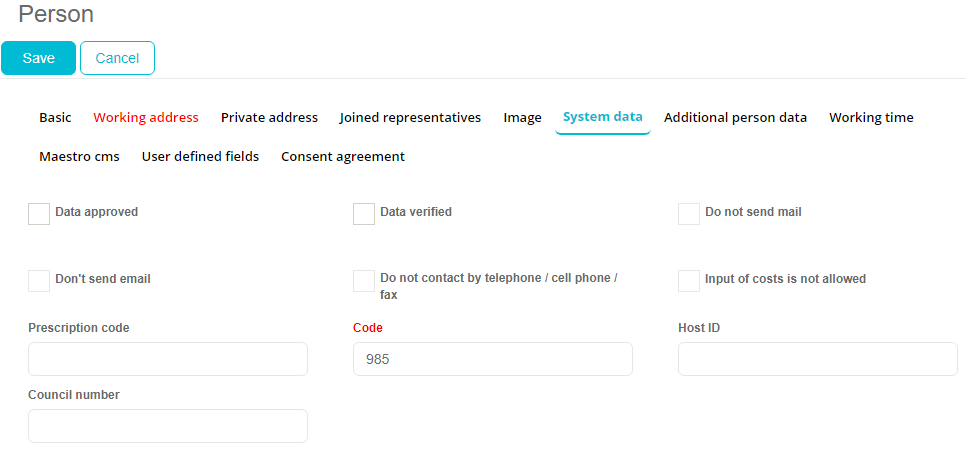The width and height of the screenshot is (966, 458).
Task: Select the Image tab
Action: [522, 117]
